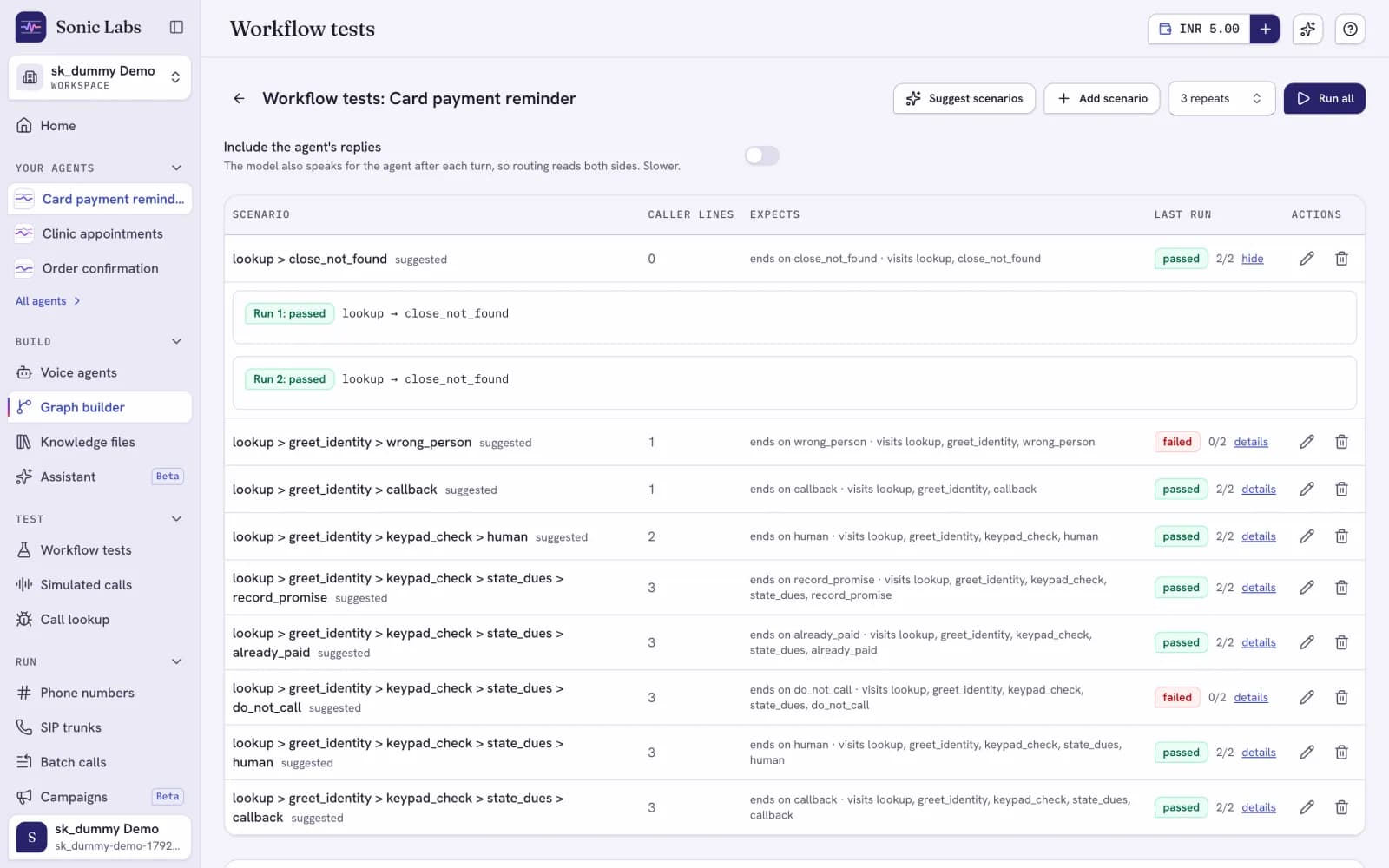Image resolution: width=1389 pixels, height=868 pixels.
Task: Collapse the Run section
Action: click(176, 661)
